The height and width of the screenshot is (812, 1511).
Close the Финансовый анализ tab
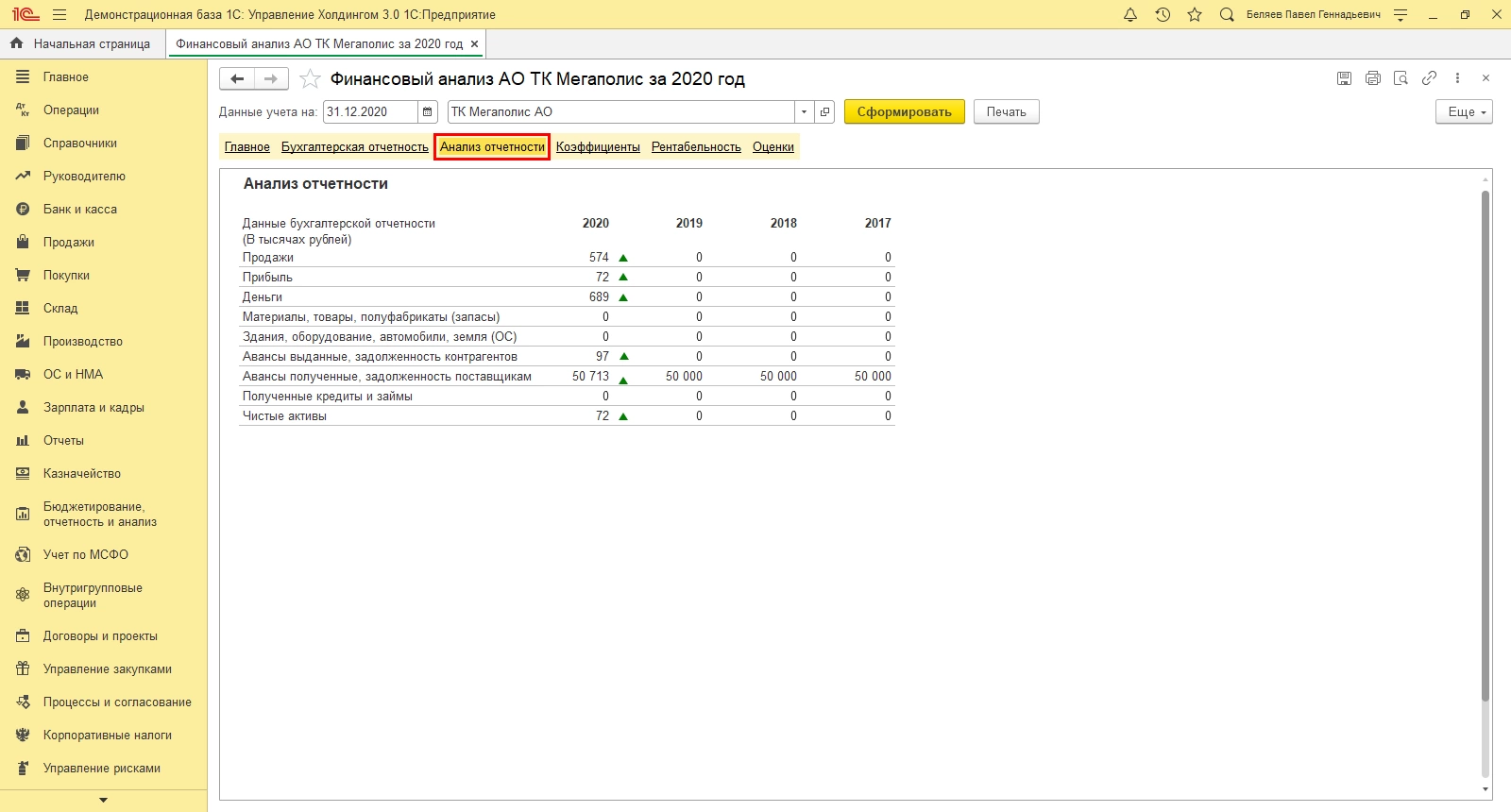(x=474, y=43)
